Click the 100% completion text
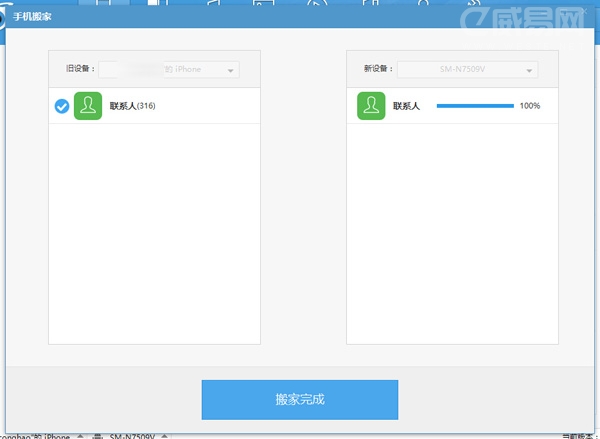600x439 pixels. 530,106
